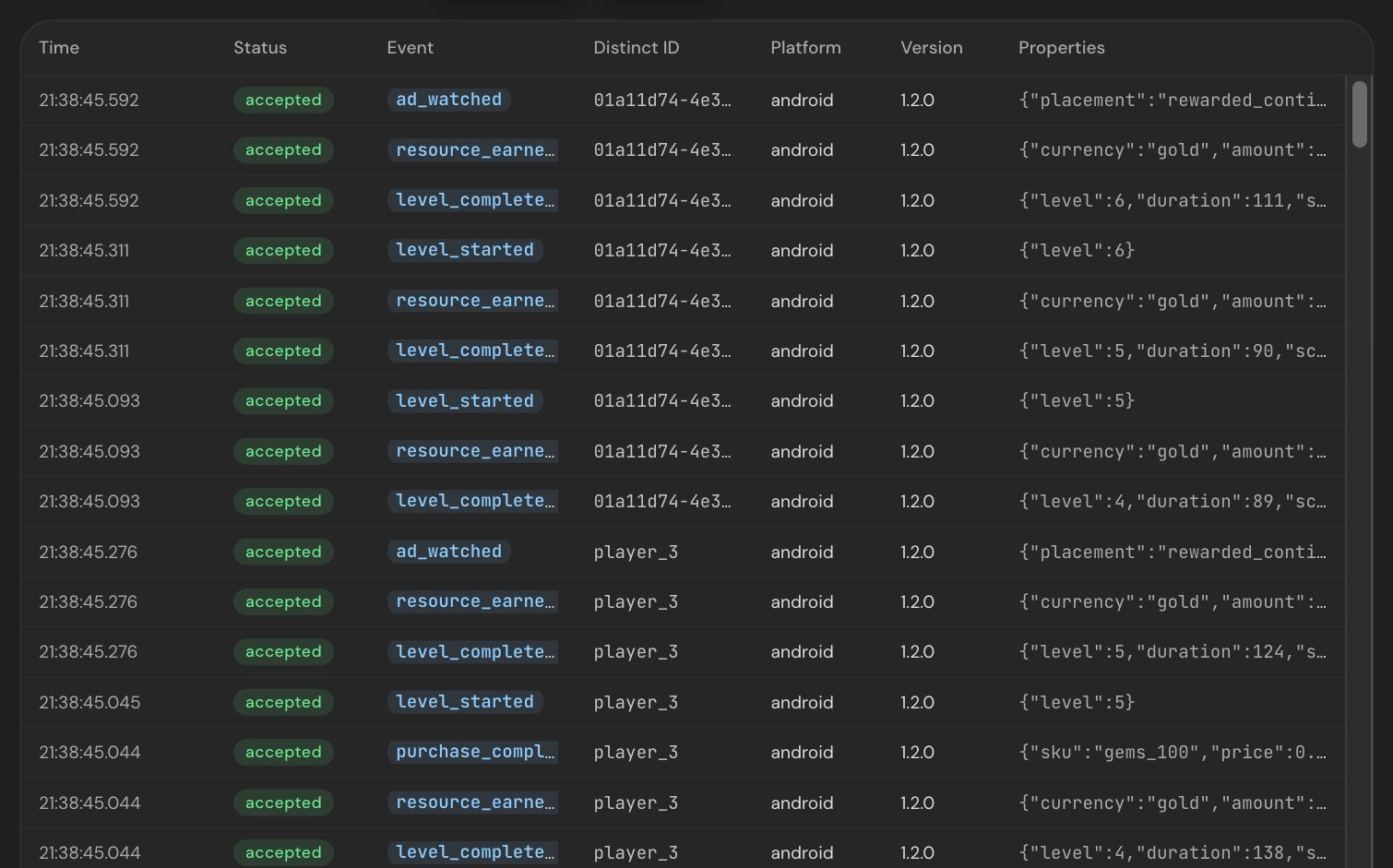Click 1.2.0 version in ad_watched 21:38:45.276 row
The width and height of the screenshot is (1393, 868).
click(917, 552)
